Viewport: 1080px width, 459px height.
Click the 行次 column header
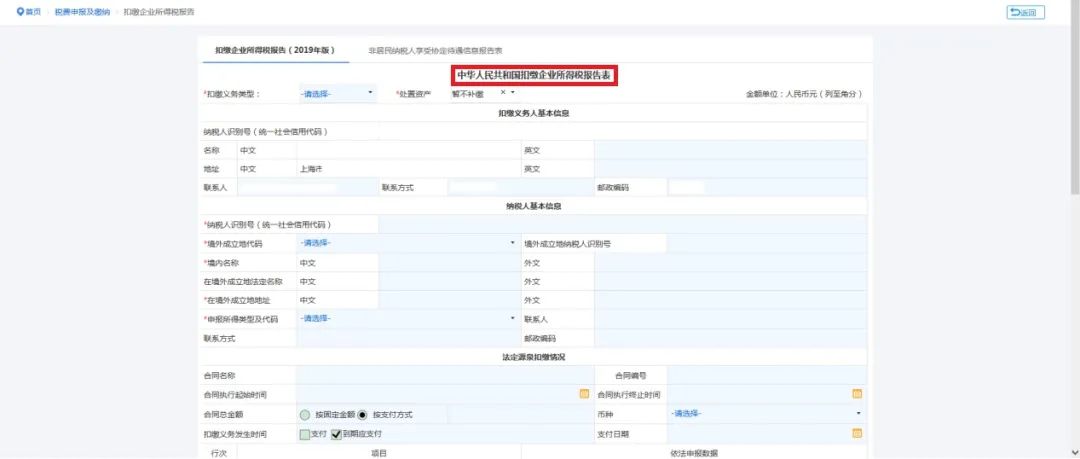(218, 453)
